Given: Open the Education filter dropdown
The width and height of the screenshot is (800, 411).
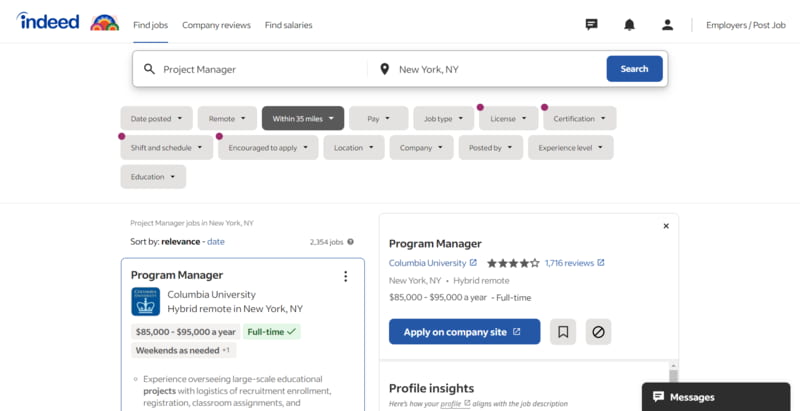Looking at the screenshot, I should click(153, 177).
